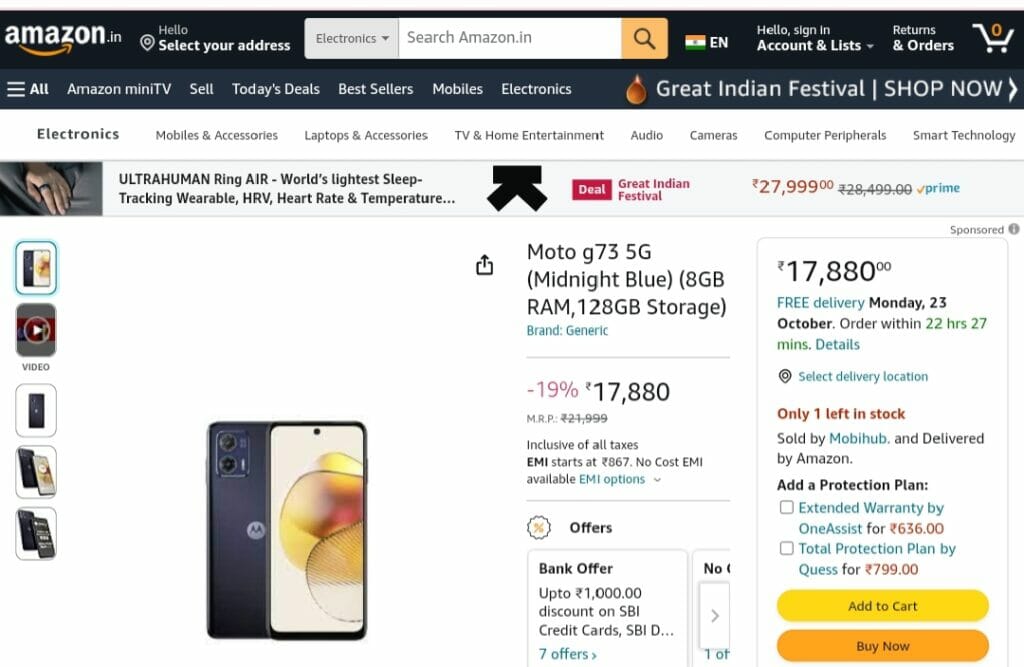Open the All hamburger menu

[28, 89]
